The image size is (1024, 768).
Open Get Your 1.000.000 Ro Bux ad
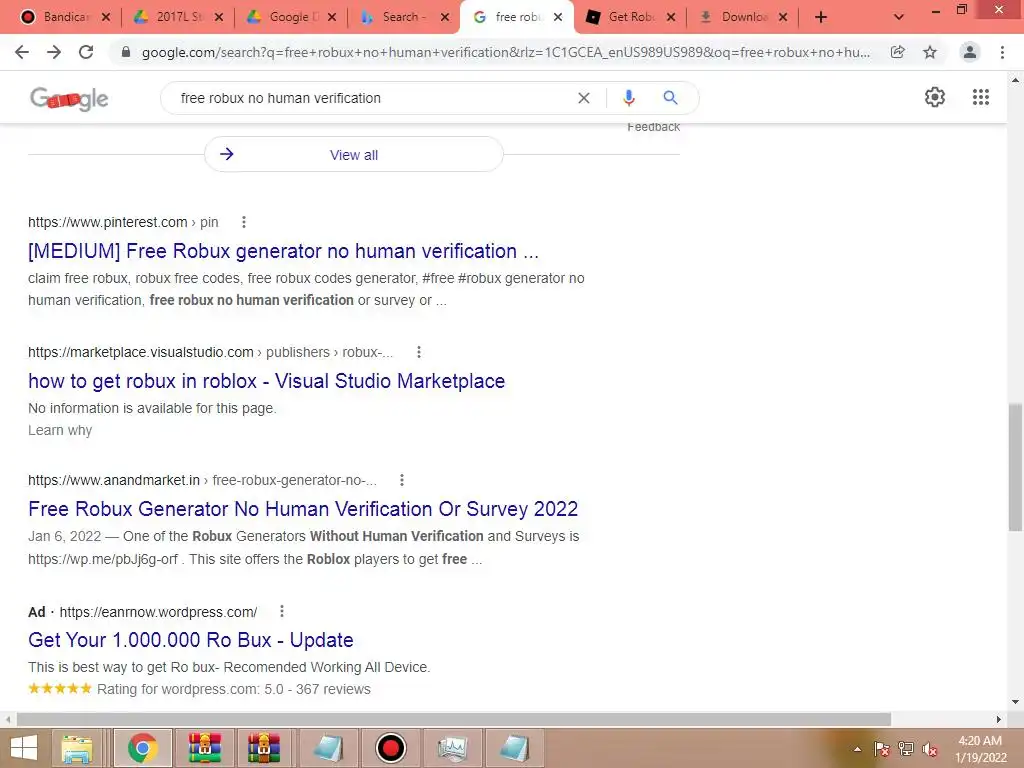(x=191, y=640)
